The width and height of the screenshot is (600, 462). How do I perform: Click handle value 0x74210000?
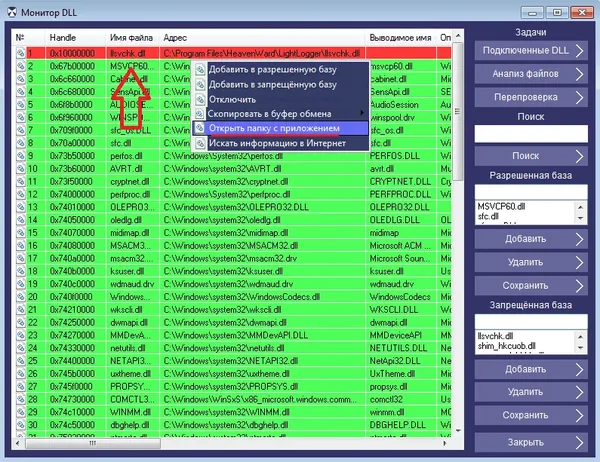(x=72, y=310)
